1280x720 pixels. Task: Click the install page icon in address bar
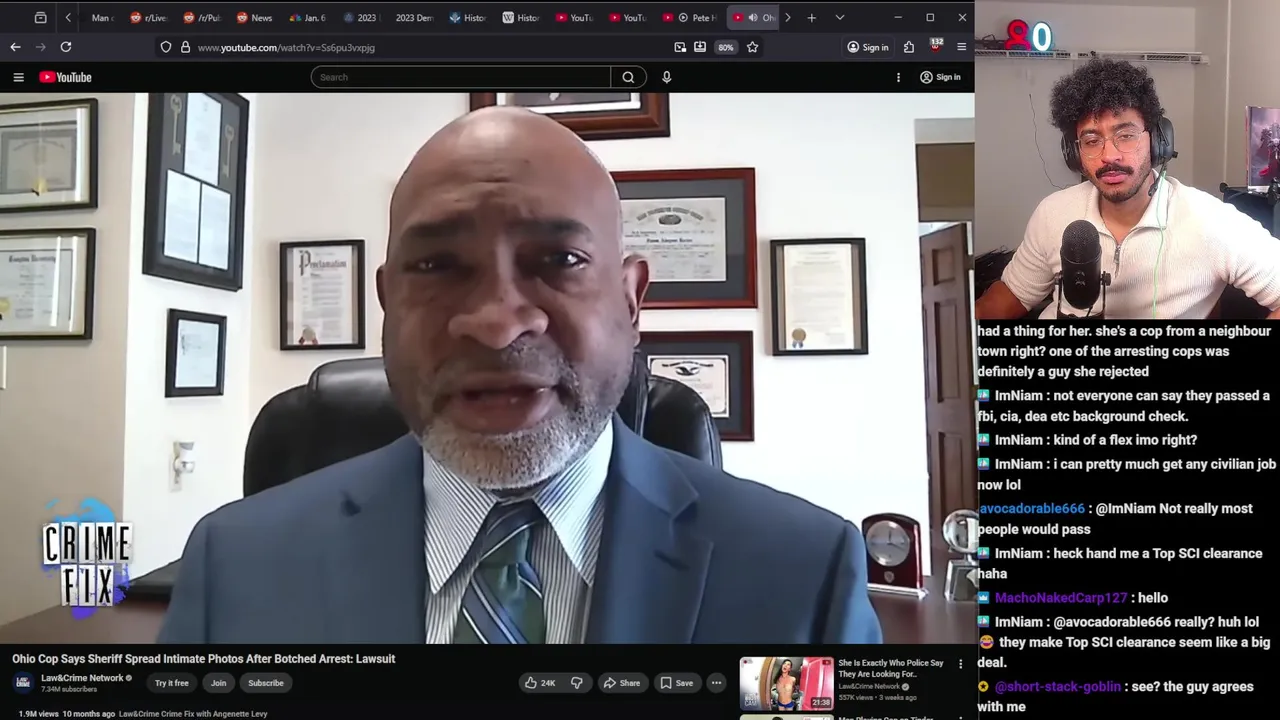(700, 47)
